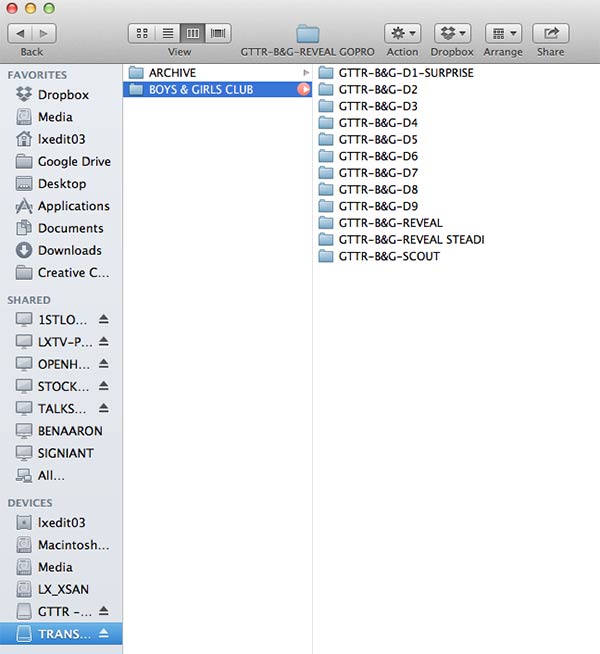Click the title bar folder icon
This screenshot has width=600, height=654.
click(308, 34)
